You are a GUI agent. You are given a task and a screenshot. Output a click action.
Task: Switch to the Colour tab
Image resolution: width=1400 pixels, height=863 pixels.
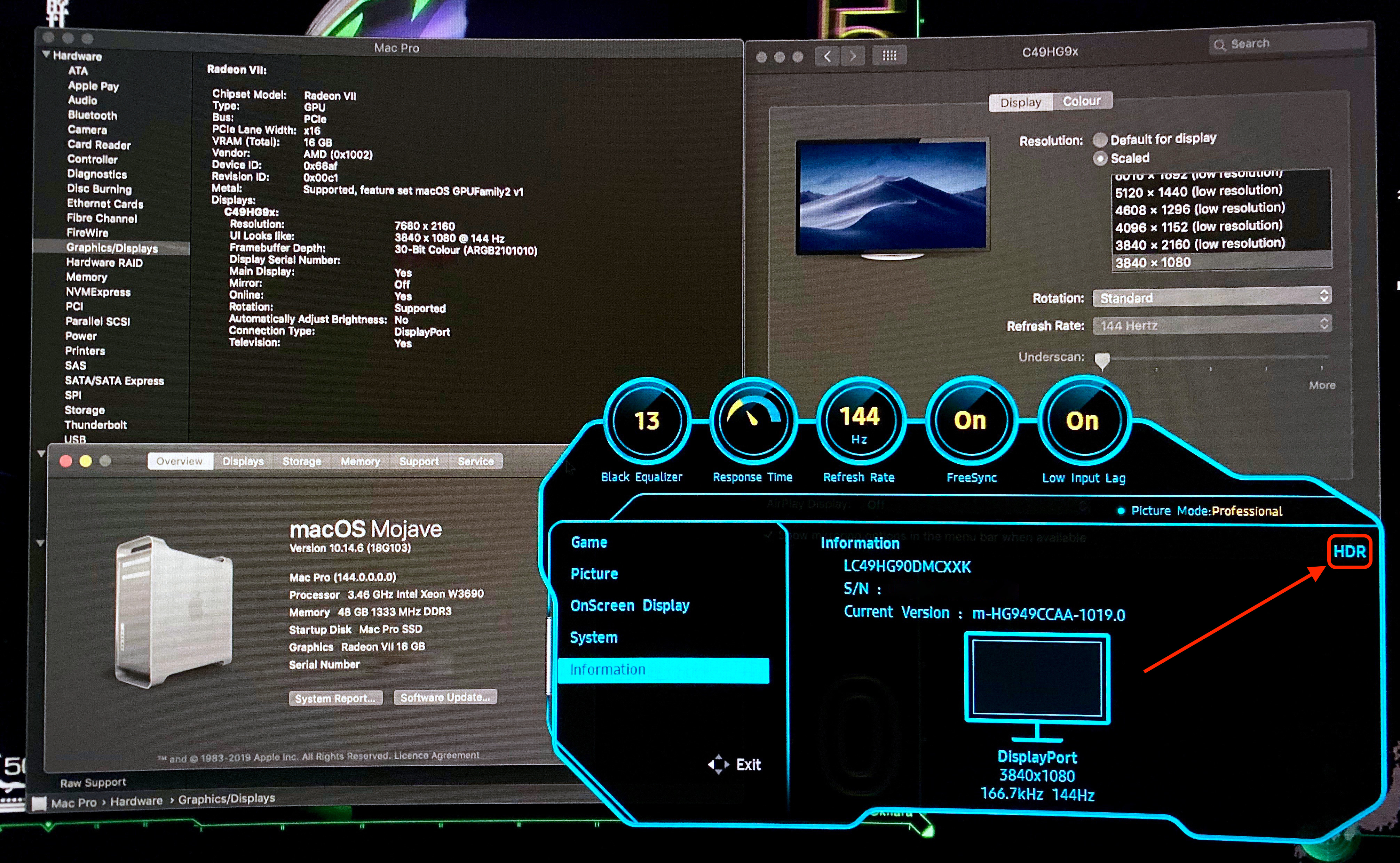[1081, 101]
